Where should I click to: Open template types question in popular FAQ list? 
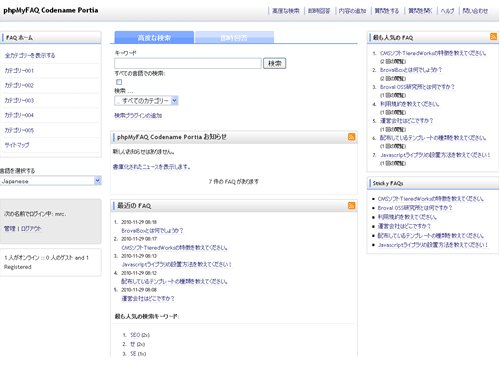coord(433,138)
